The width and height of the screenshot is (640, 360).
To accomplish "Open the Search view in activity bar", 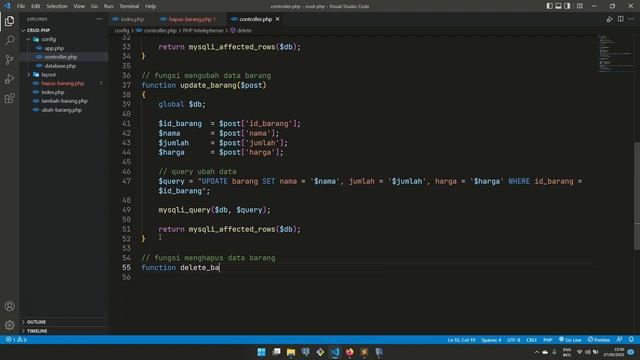I will [x=9, y=40].
